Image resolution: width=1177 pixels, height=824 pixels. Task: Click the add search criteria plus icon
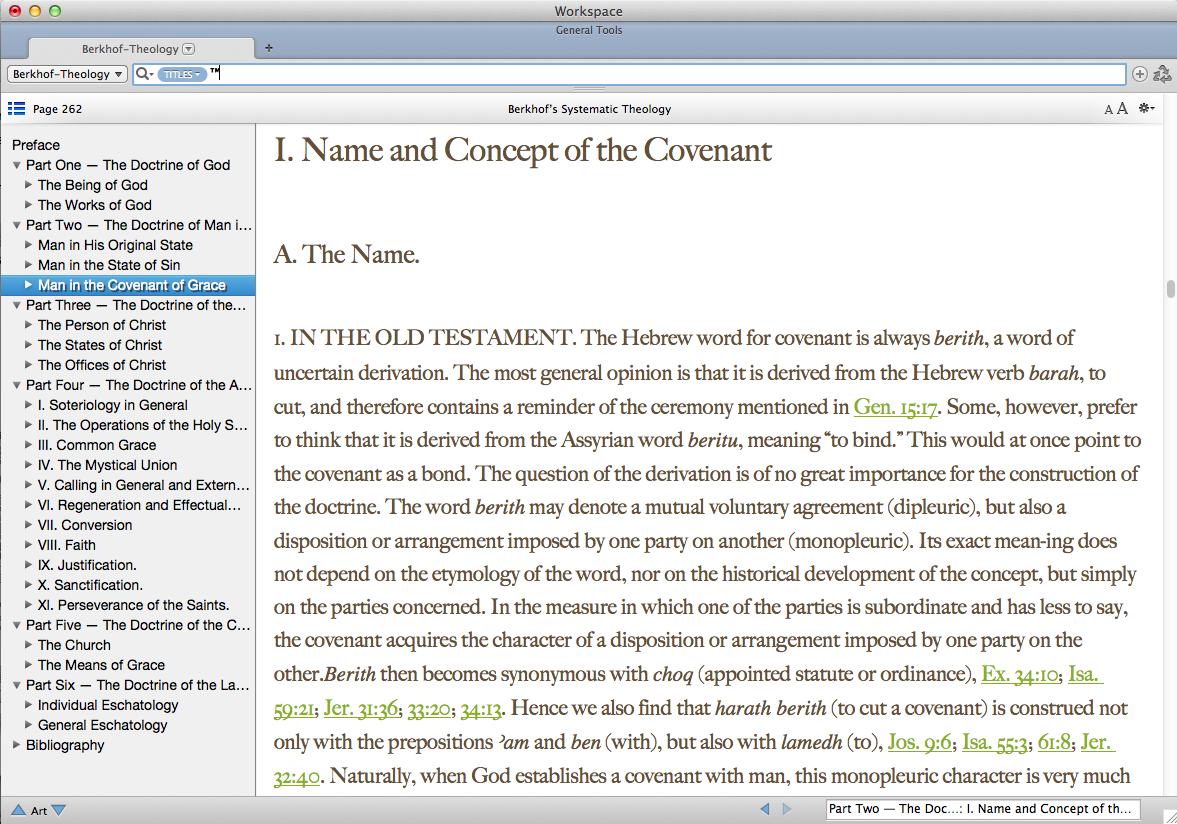pos(1139,74)
